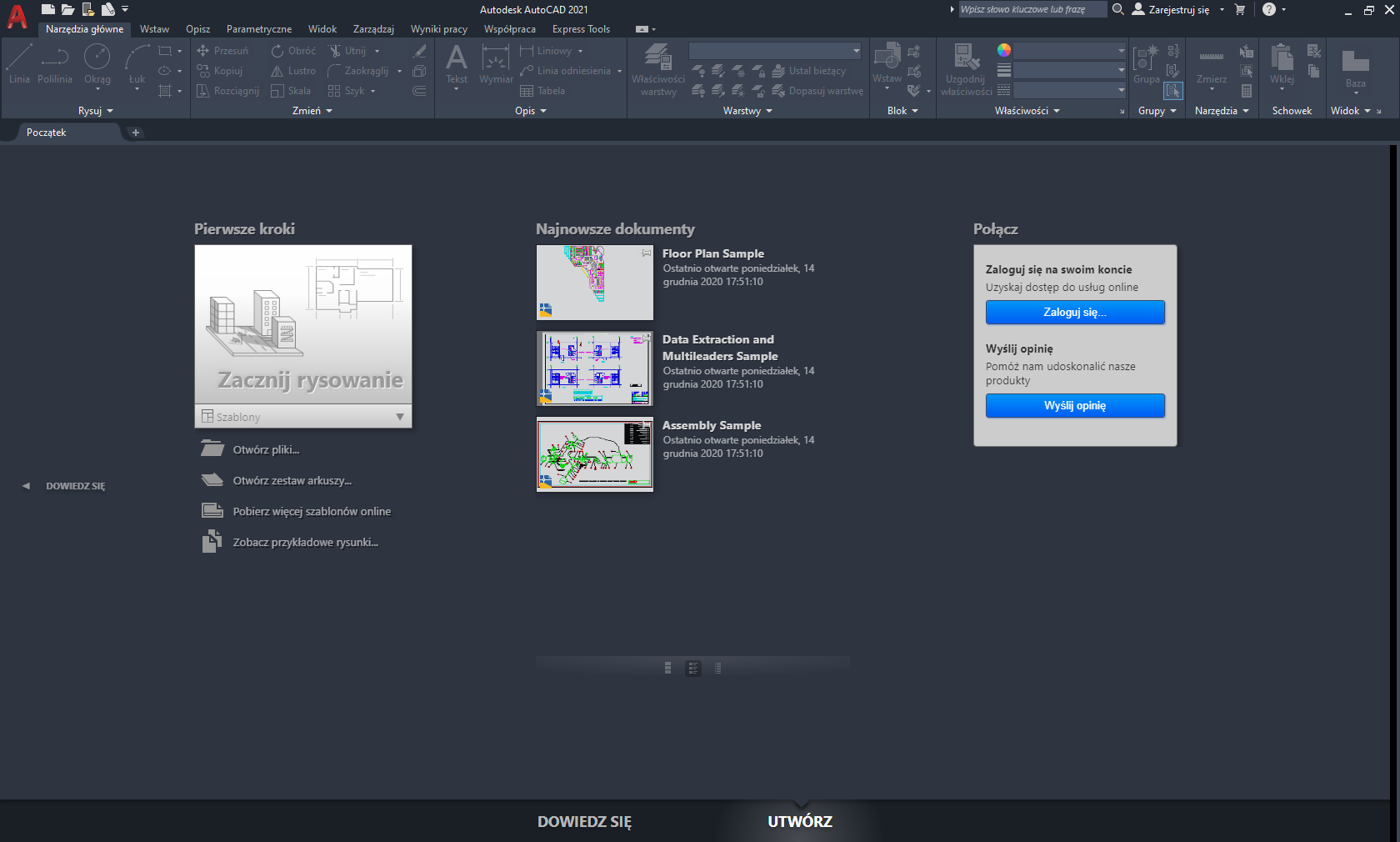The width and height of the screenshot is (1400, 842).
Task: Select the Zmierz measure tool
Action: click(1212, 64)
